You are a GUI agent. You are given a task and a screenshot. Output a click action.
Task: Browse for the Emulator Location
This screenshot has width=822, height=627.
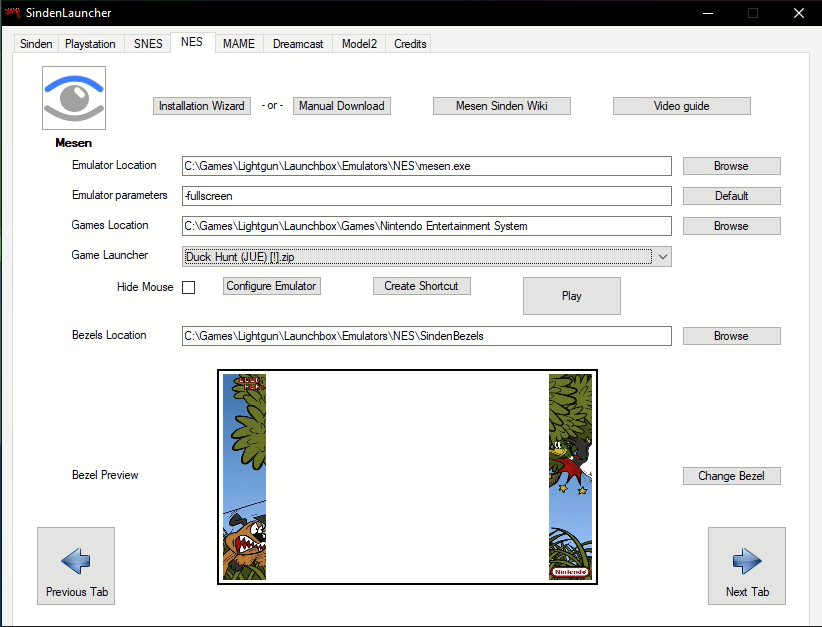pos(731,166)
